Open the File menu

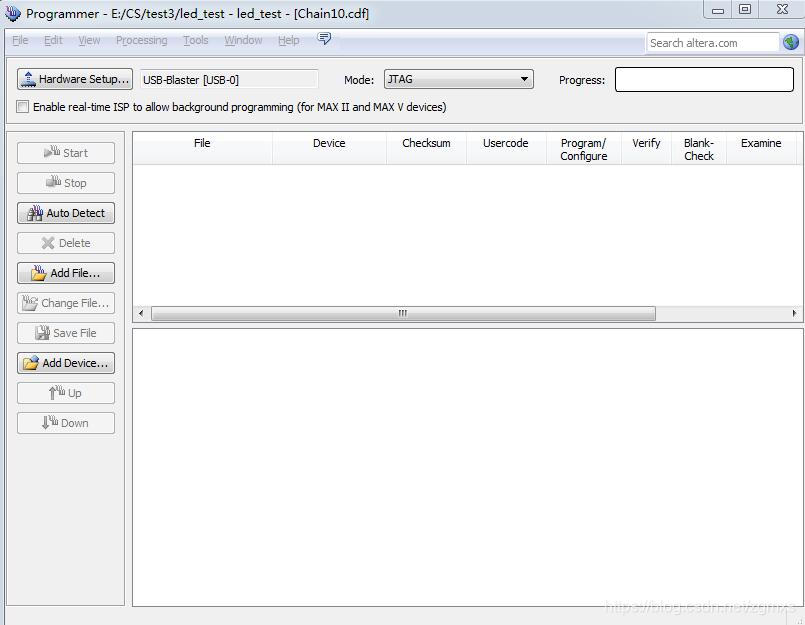point(20,40)
